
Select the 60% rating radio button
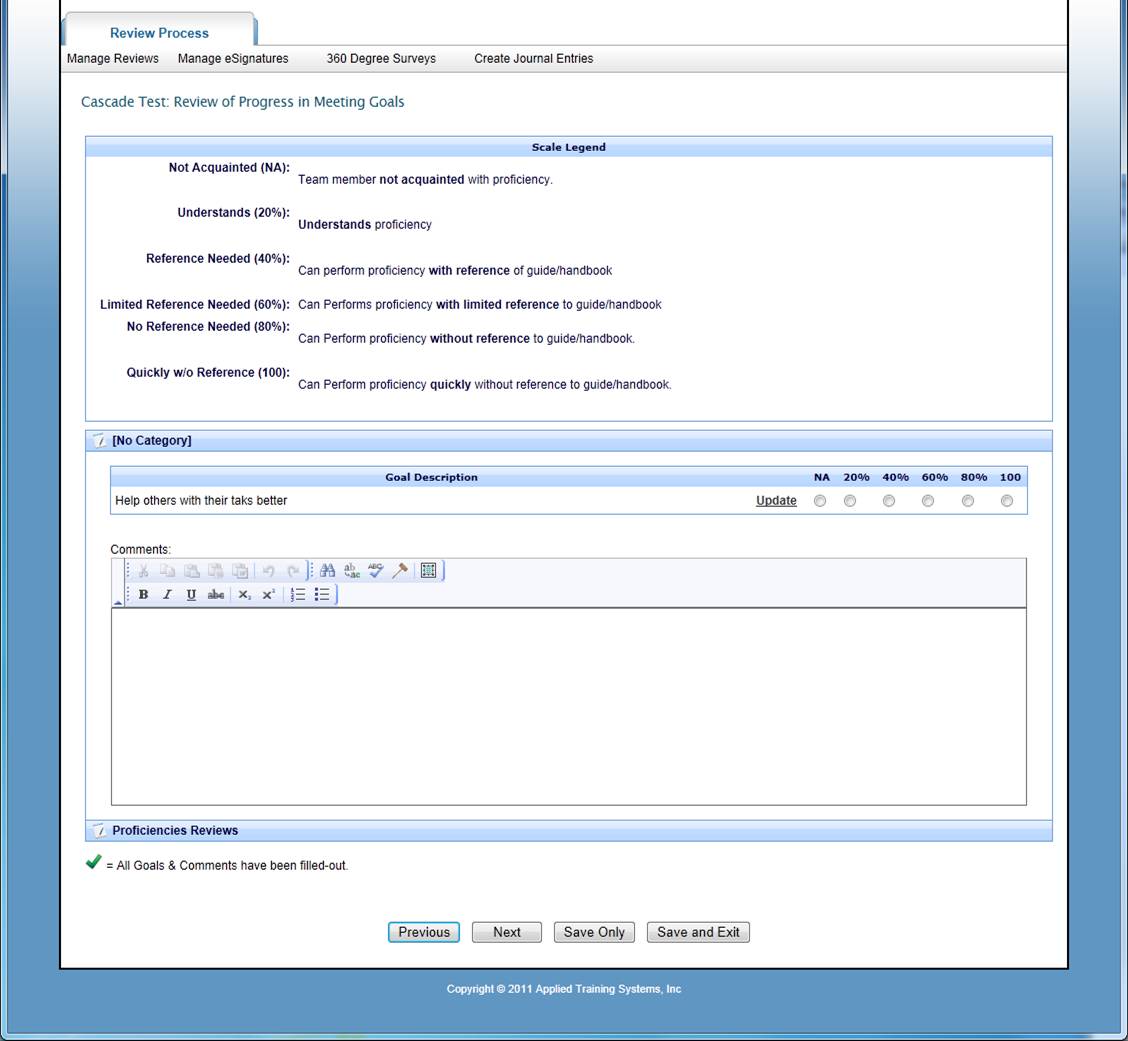928,501
